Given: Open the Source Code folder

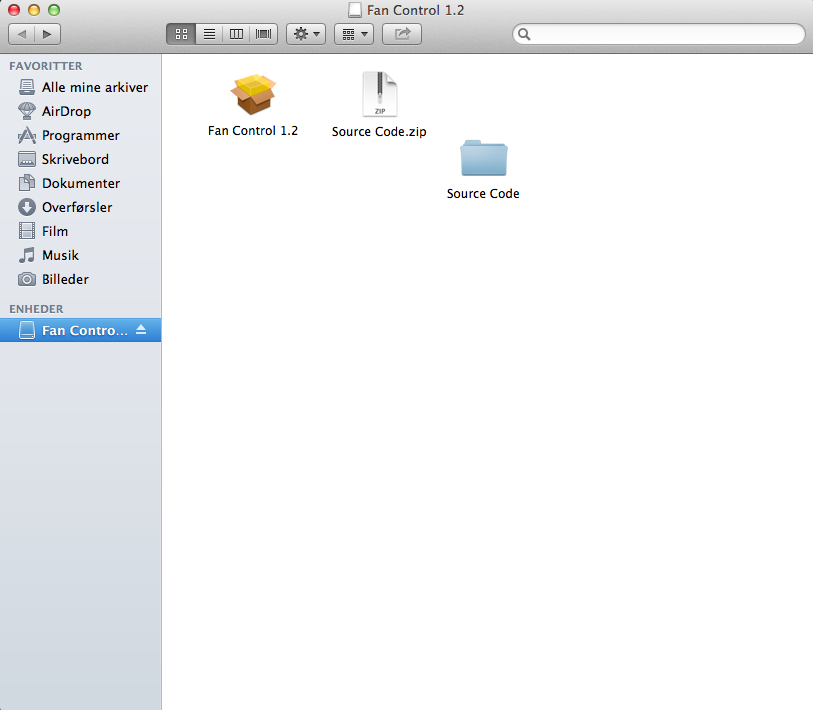Looking at the screenshot, I should (483, 157).
